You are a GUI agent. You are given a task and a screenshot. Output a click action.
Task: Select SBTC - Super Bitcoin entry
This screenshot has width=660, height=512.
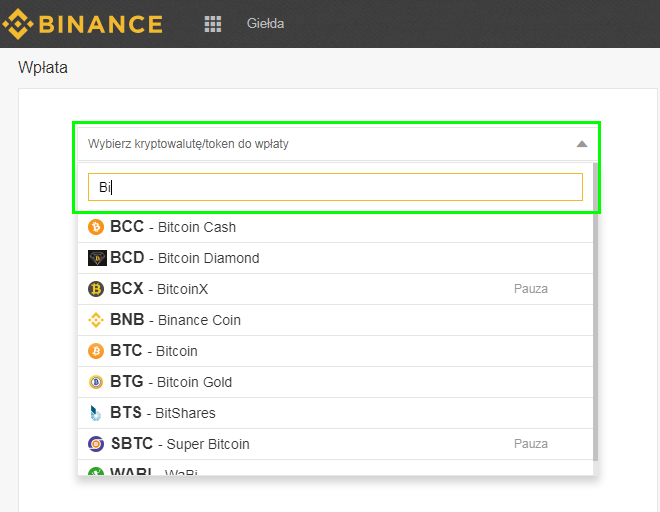[x=335, y=444]
